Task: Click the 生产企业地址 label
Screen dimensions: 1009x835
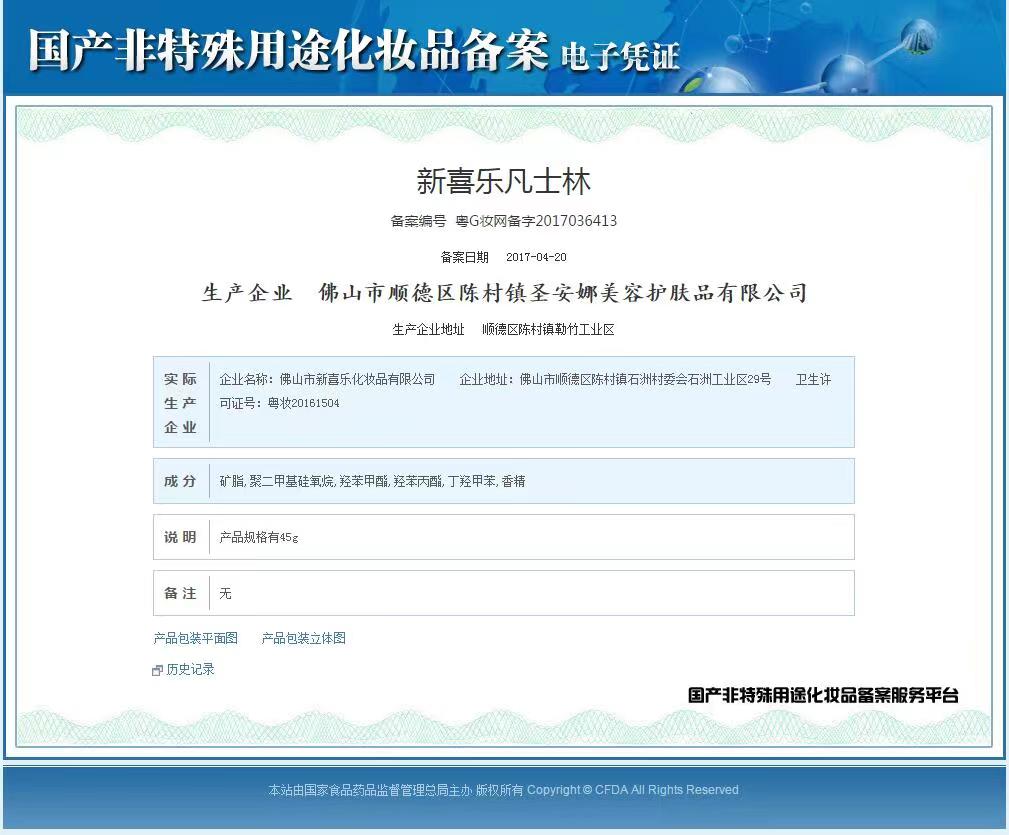Action: [429, 330]
